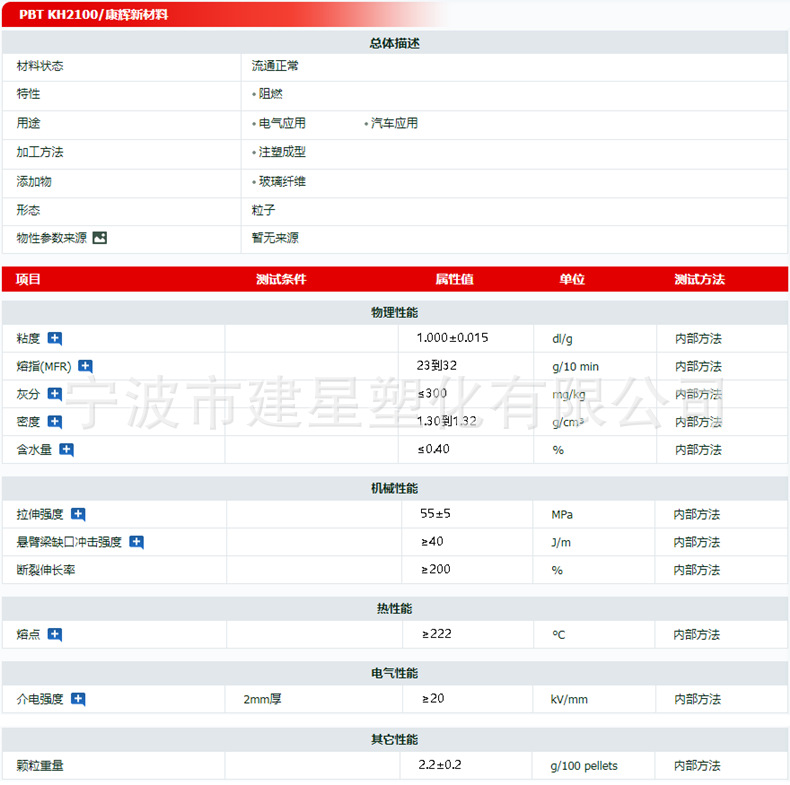Click the 1.30到1.32 density value
The height and width of the screenshot is (785, 790).
(446, 421)
